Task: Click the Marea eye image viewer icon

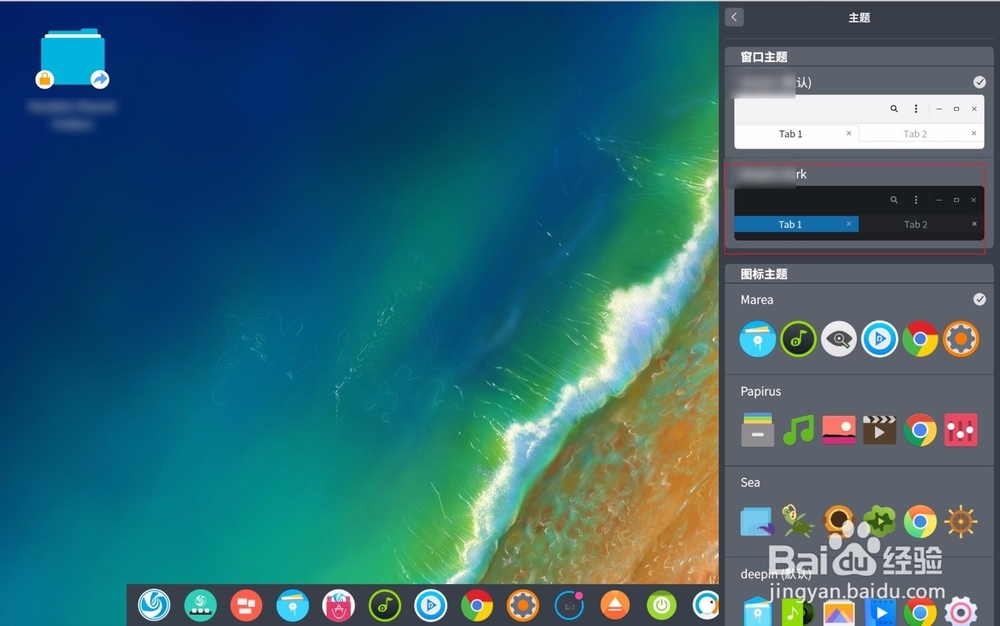Action: coord(839,338)
